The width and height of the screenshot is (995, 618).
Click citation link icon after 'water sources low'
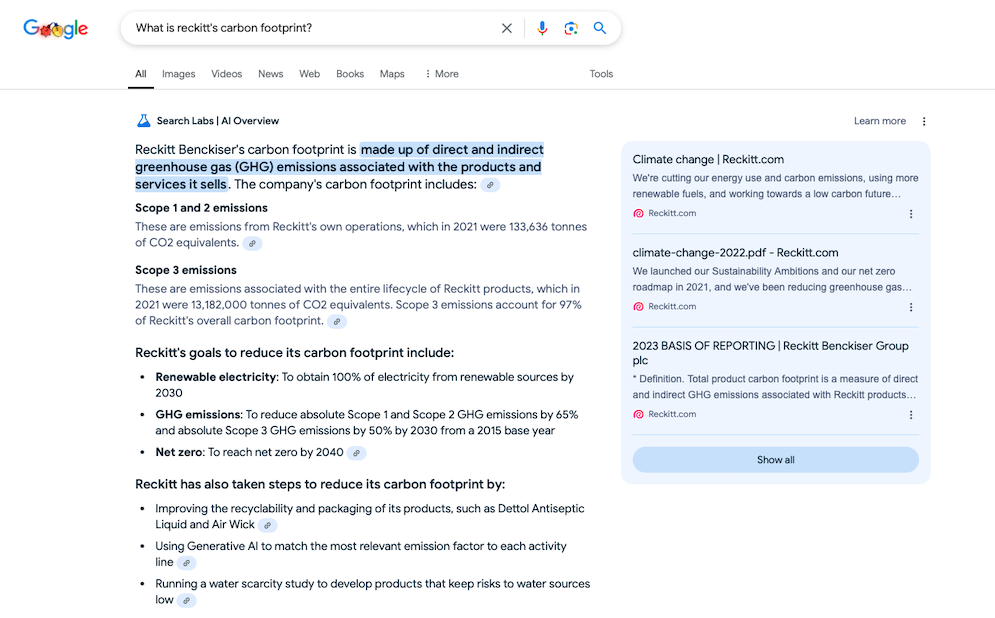[x=186, y=600]
